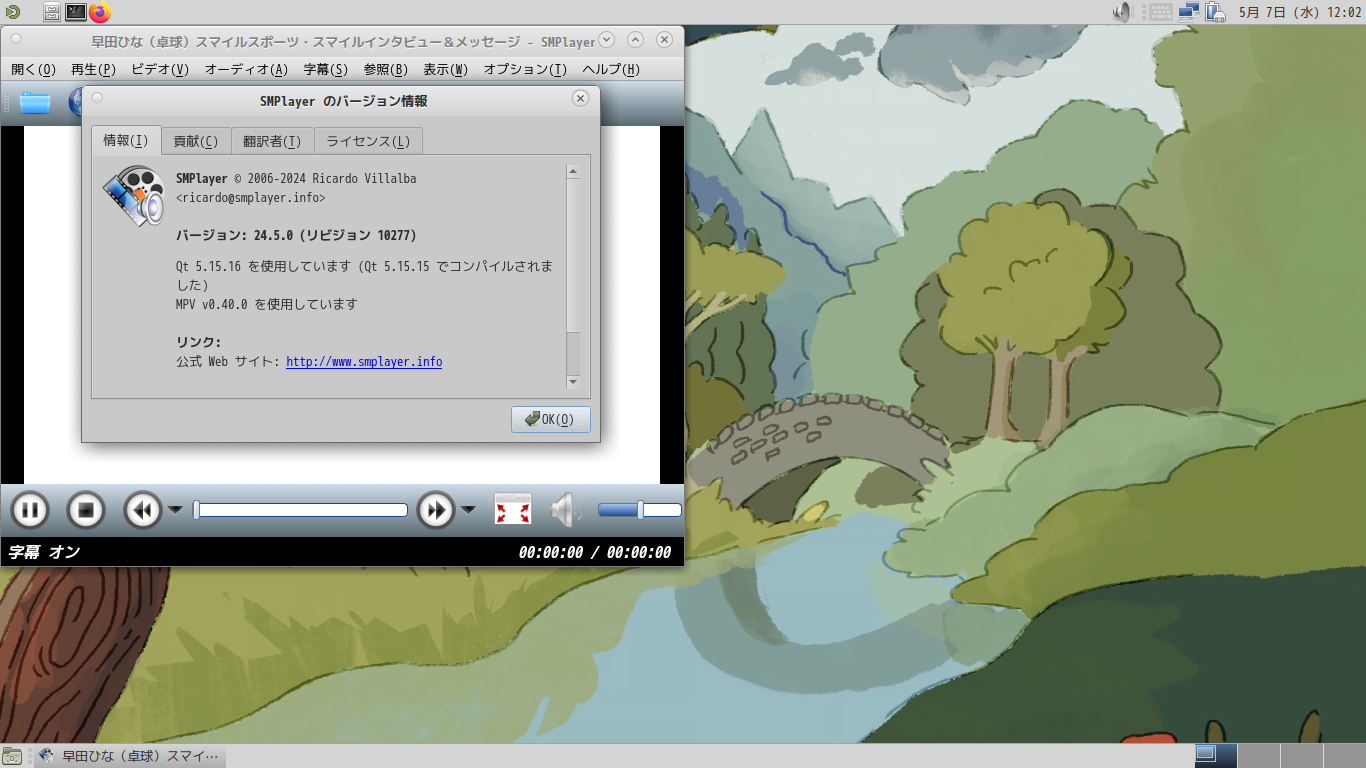The width and height of the screenshot is (1366, 768).
Task: Switch to the 貢献(C) tab
Action: 196,141
